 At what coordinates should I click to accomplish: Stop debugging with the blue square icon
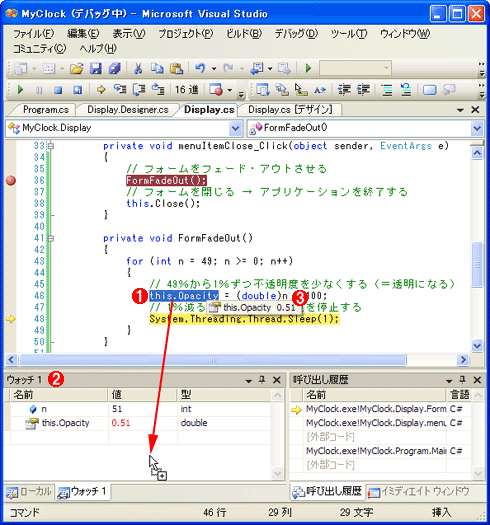[x=58, y=90]
